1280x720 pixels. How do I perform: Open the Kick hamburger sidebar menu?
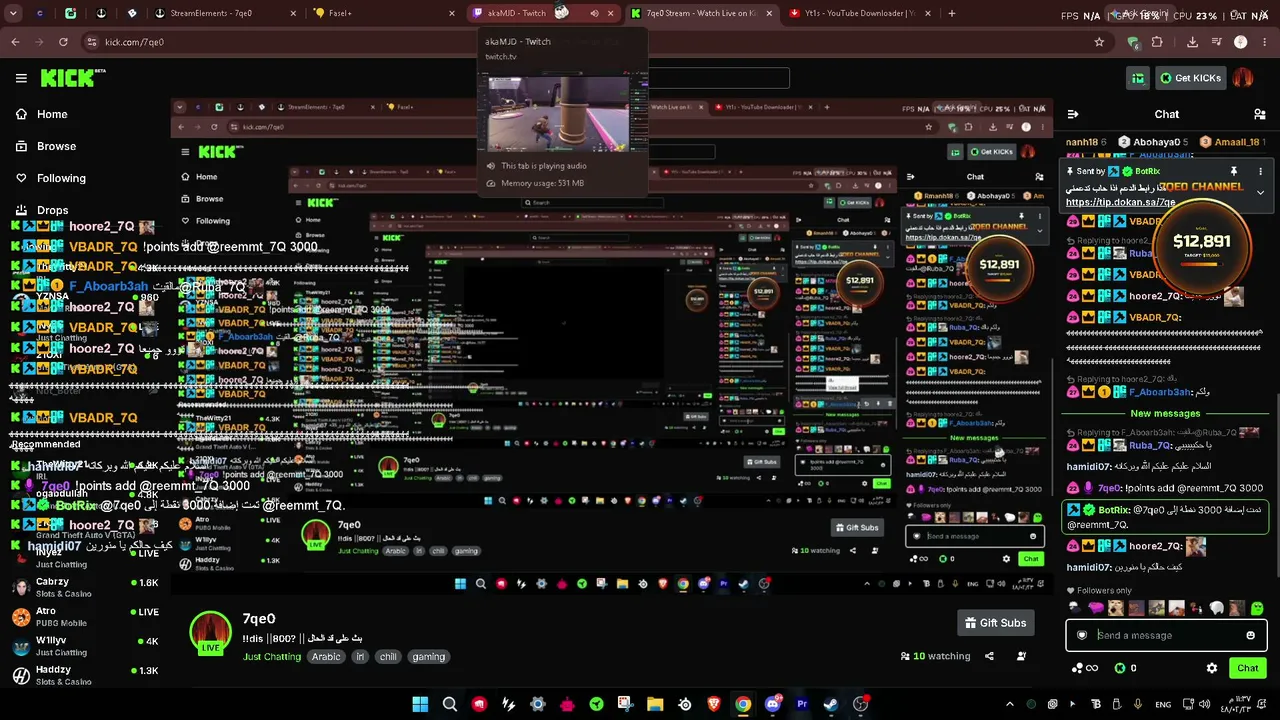[21, 78]
